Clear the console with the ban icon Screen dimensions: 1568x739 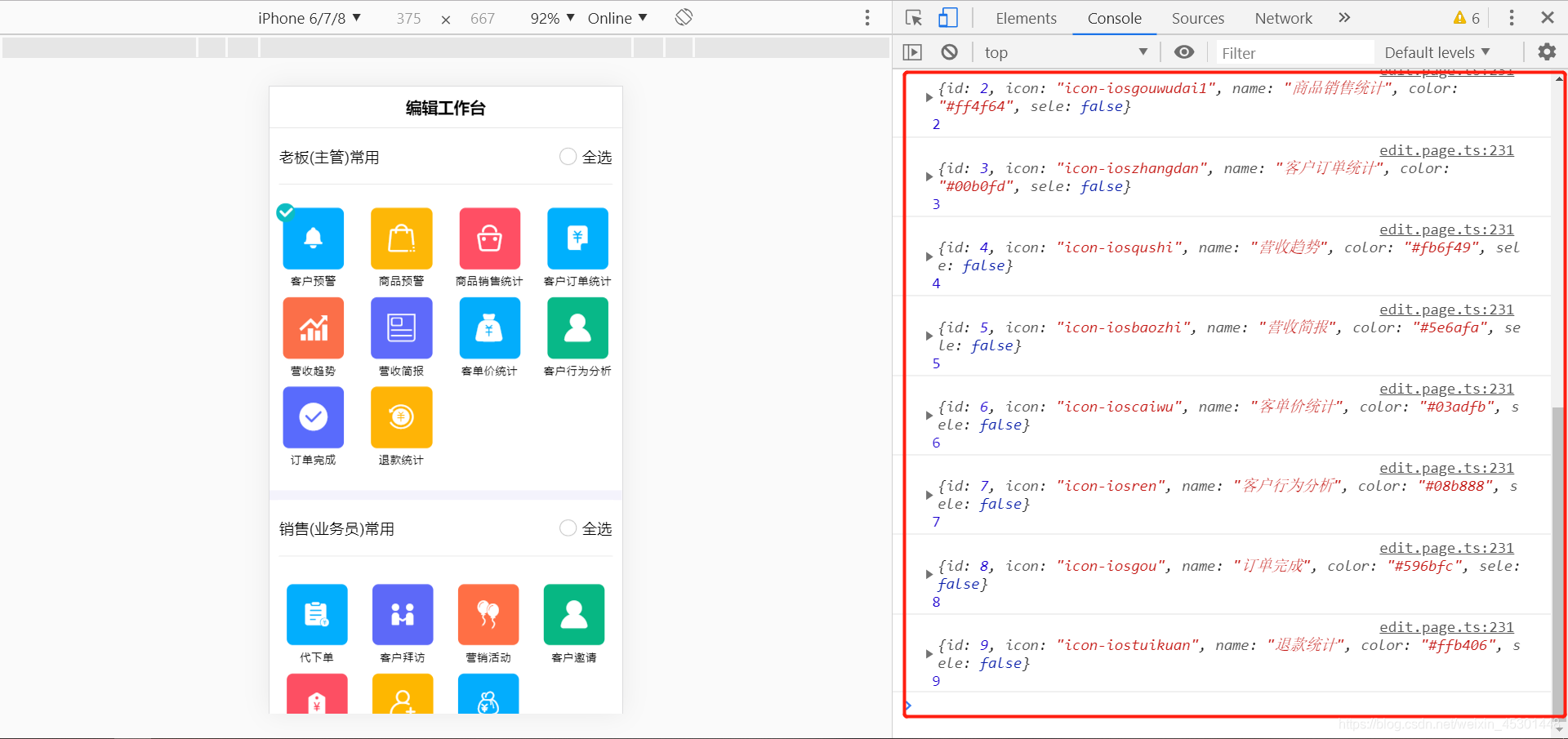coord(949,52)
